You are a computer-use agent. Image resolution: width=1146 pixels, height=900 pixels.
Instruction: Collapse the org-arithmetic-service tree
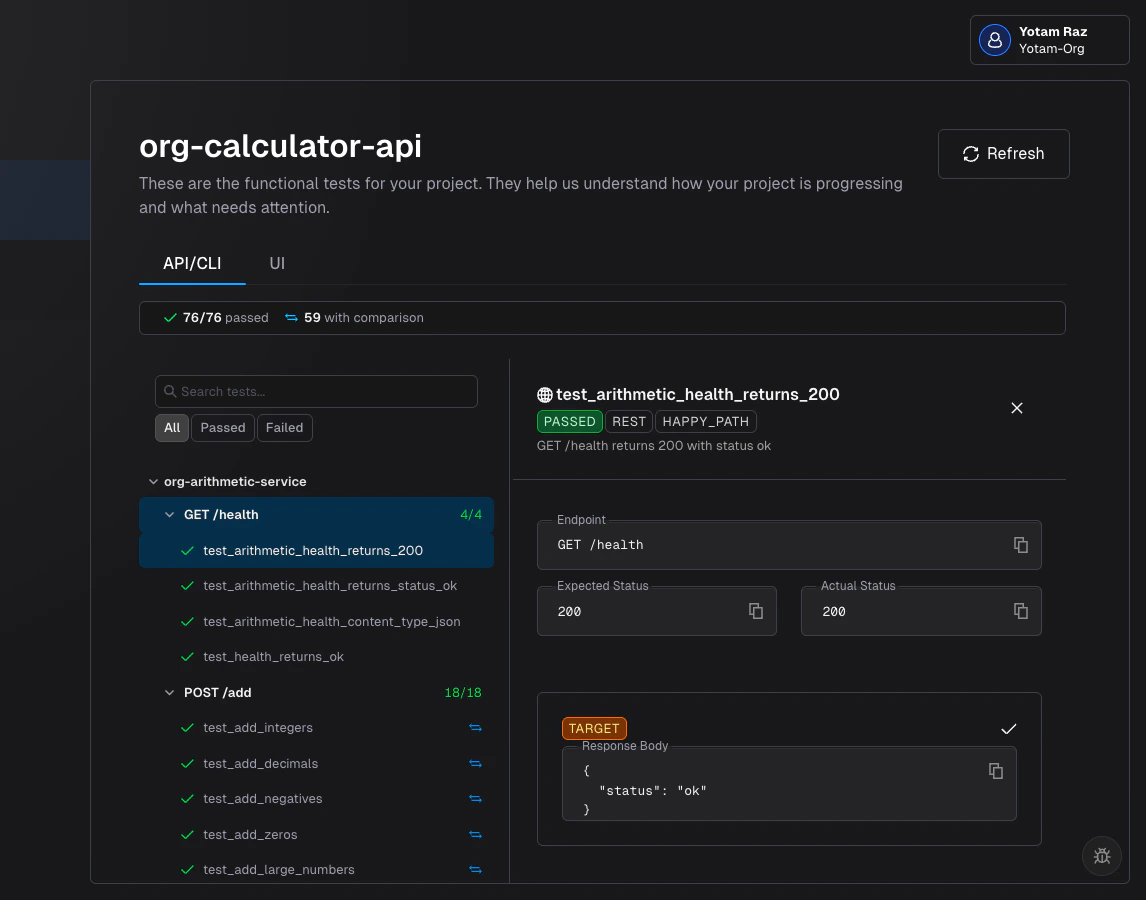coord(154,481)
